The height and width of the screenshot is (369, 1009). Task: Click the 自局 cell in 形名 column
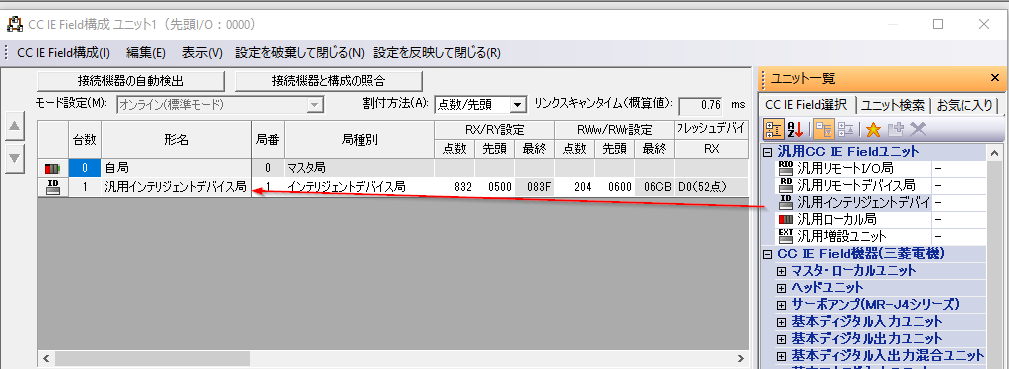(176, 169)
